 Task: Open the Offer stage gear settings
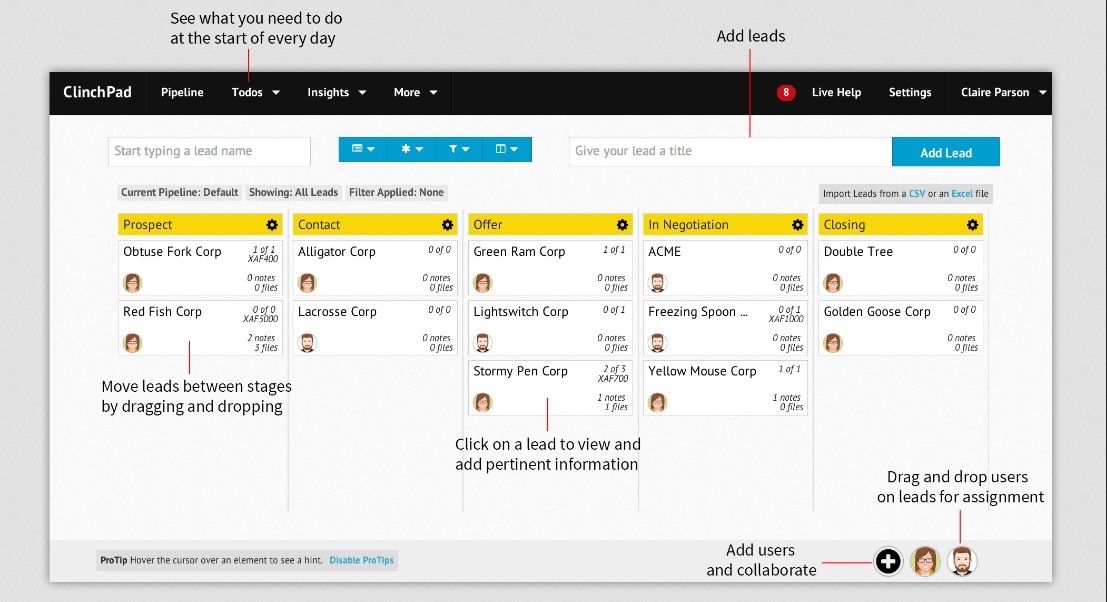tap(622, 224)
